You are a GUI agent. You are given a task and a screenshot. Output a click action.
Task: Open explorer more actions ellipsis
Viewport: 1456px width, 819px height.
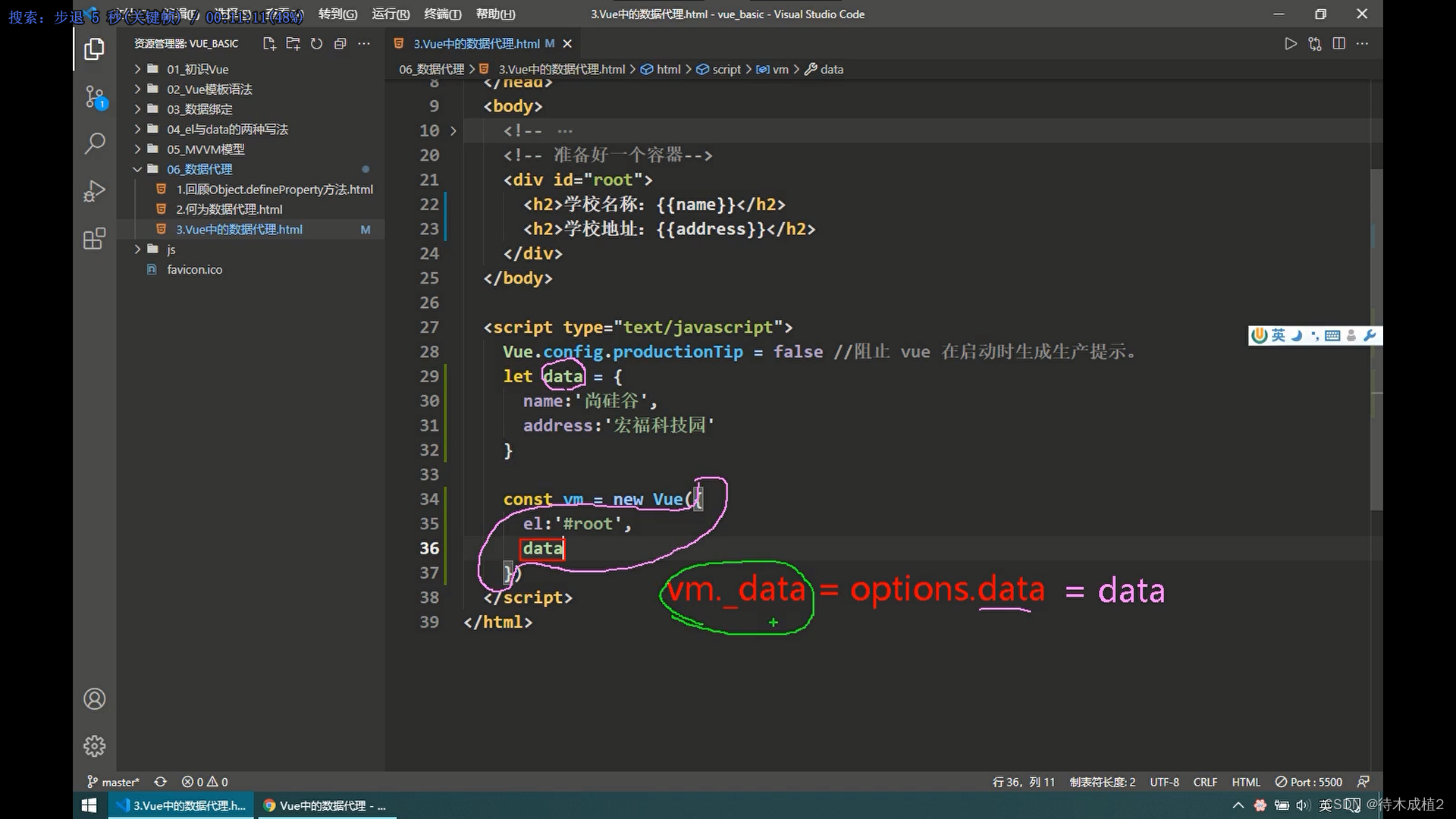(x=364, y=44)
